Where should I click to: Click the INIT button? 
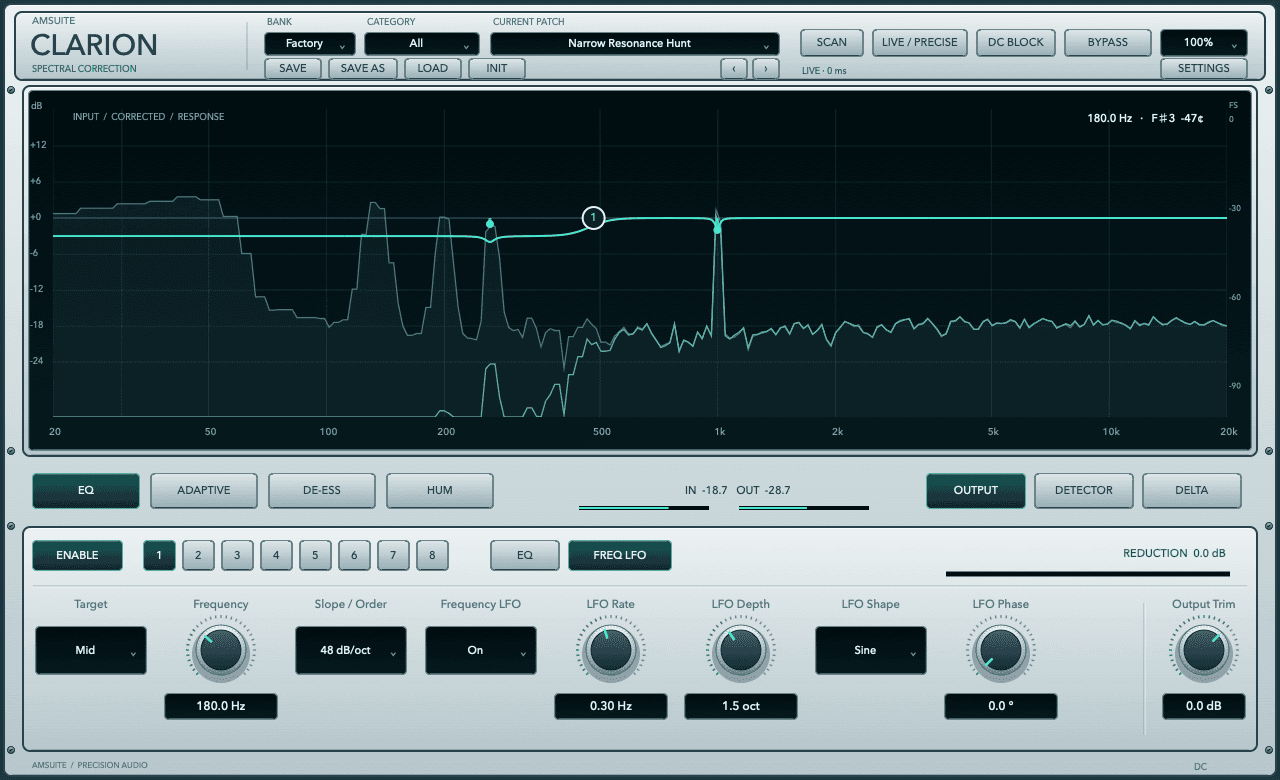click(497, 69)
